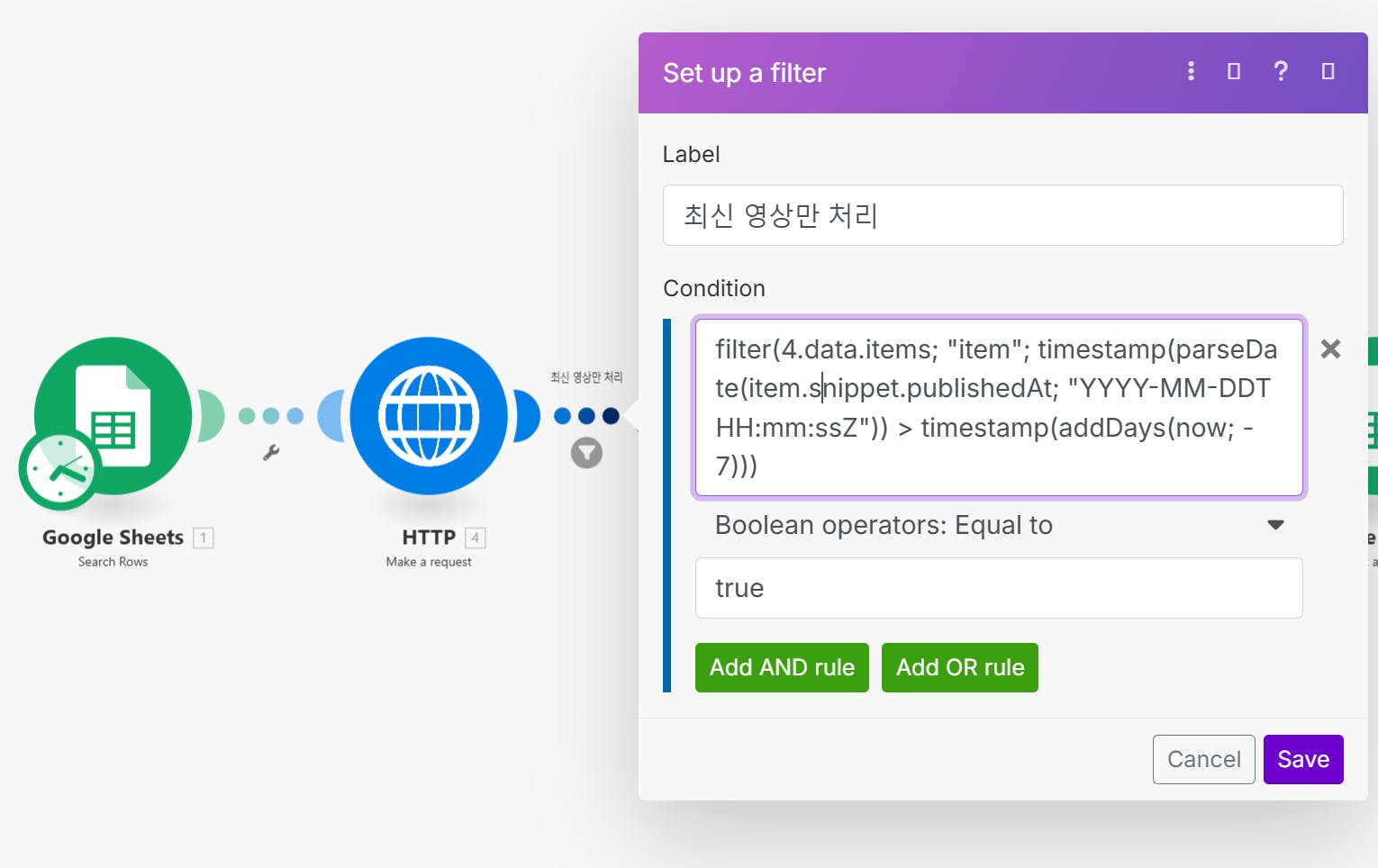Click the dropdown arrow next to Equal to

1275,525
